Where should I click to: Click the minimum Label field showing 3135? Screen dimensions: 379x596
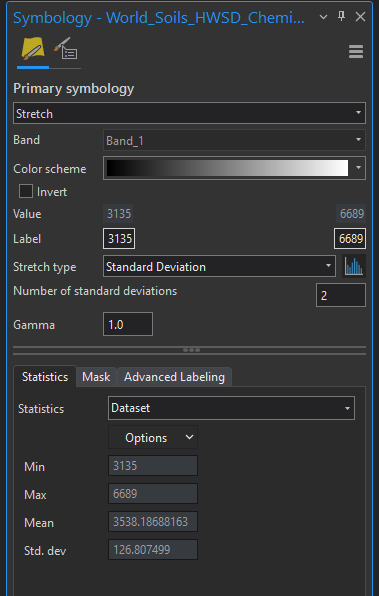coord(119,239)
